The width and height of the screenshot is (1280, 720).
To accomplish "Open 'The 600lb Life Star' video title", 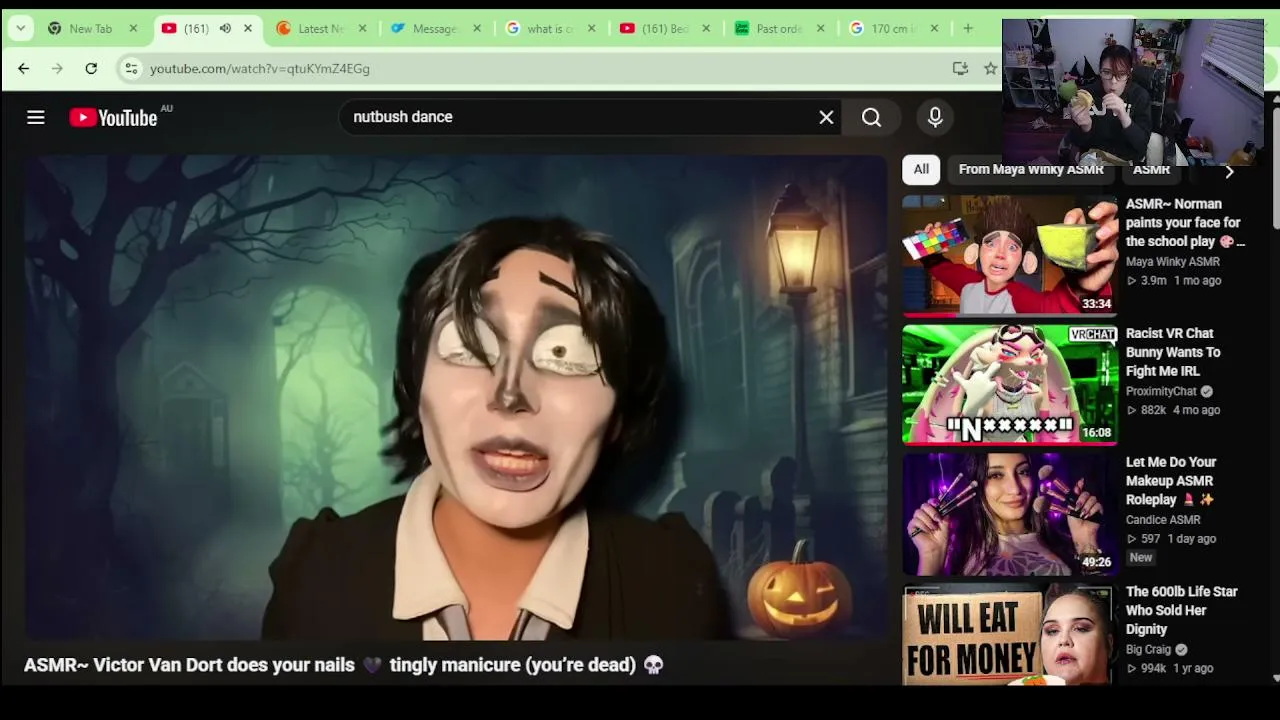I will tap(1182, 610).
